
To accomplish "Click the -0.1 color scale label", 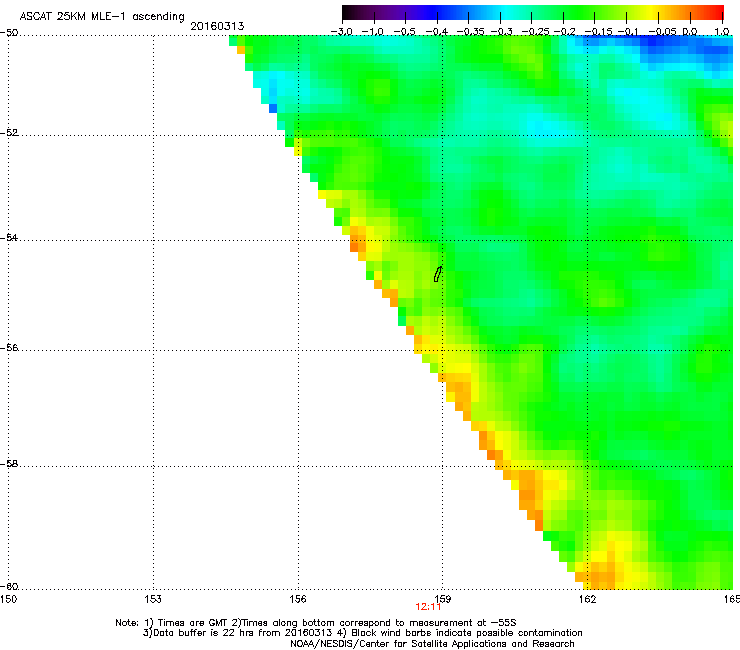I will pyautogui.click(x=628, y=32).
